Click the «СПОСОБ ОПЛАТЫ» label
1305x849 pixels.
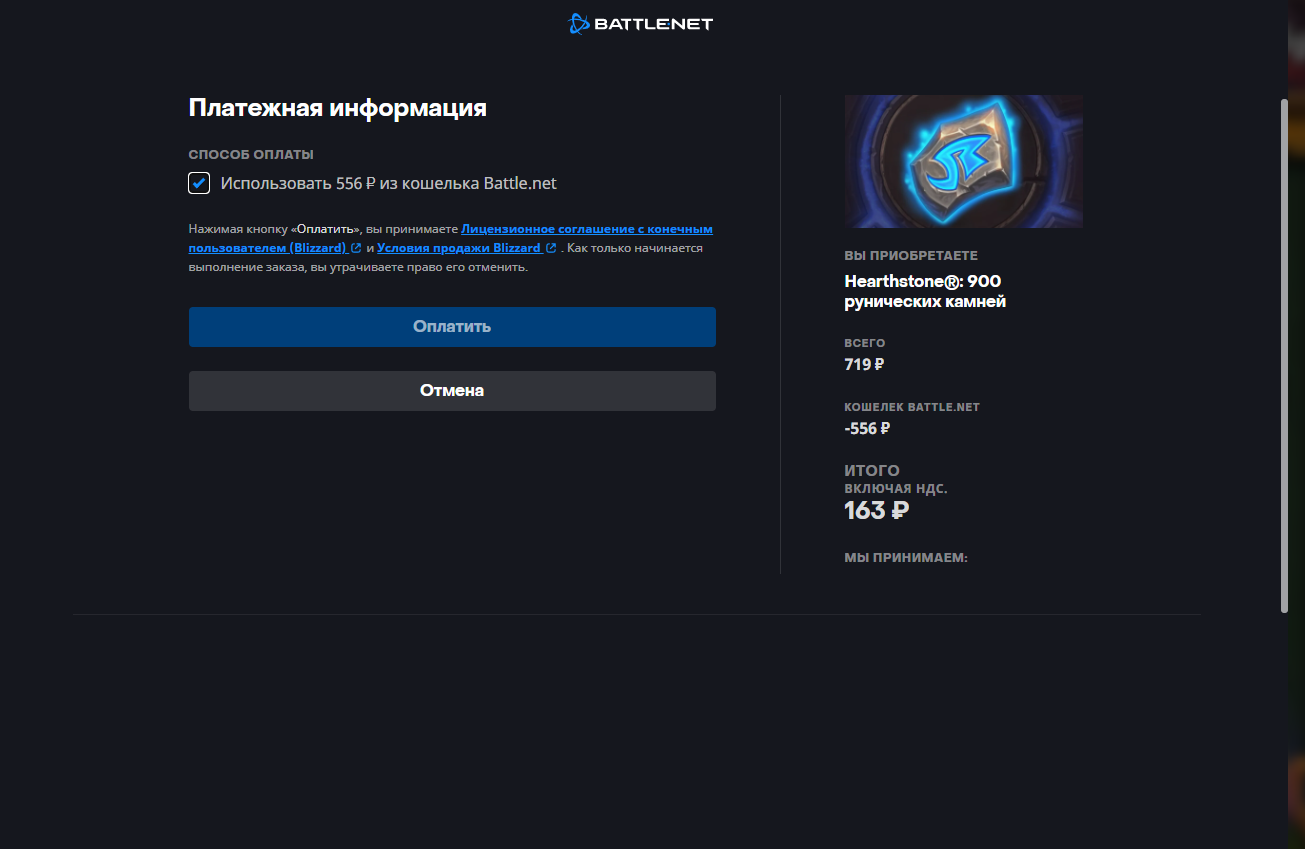[251, 155]
